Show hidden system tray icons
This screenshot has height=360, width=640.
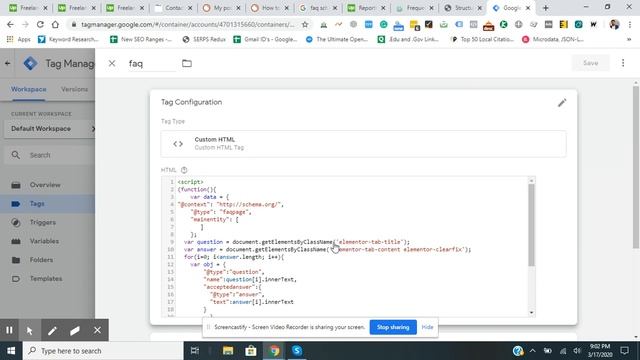point(533,351)
